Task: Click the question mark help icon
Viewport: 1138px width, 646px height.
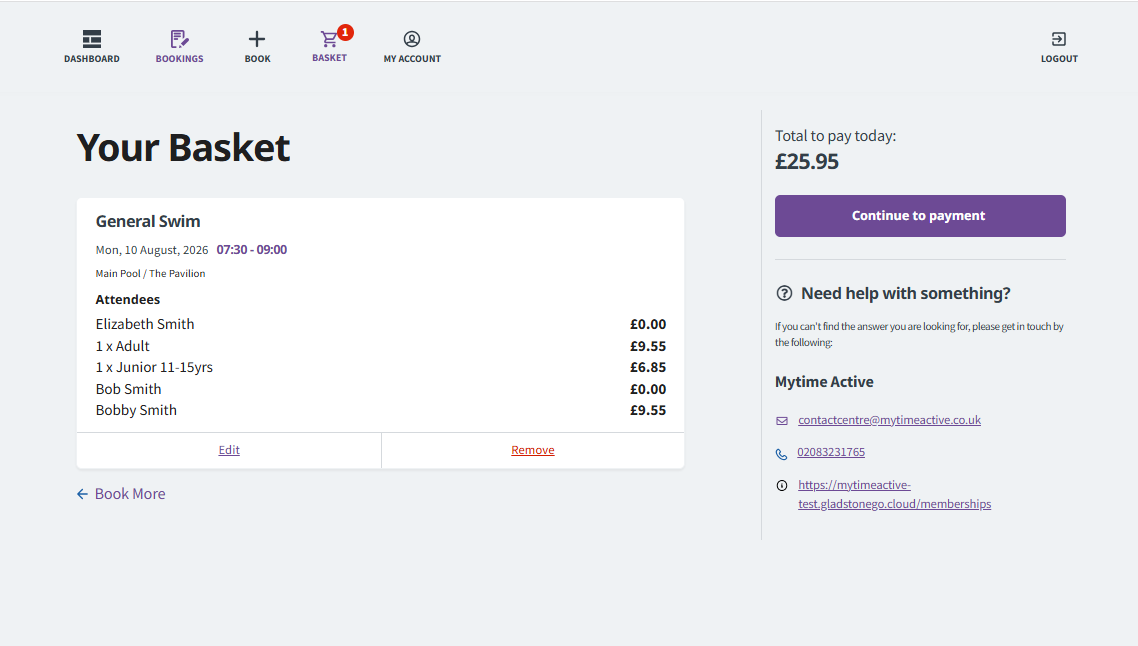Action: [784, 293]
